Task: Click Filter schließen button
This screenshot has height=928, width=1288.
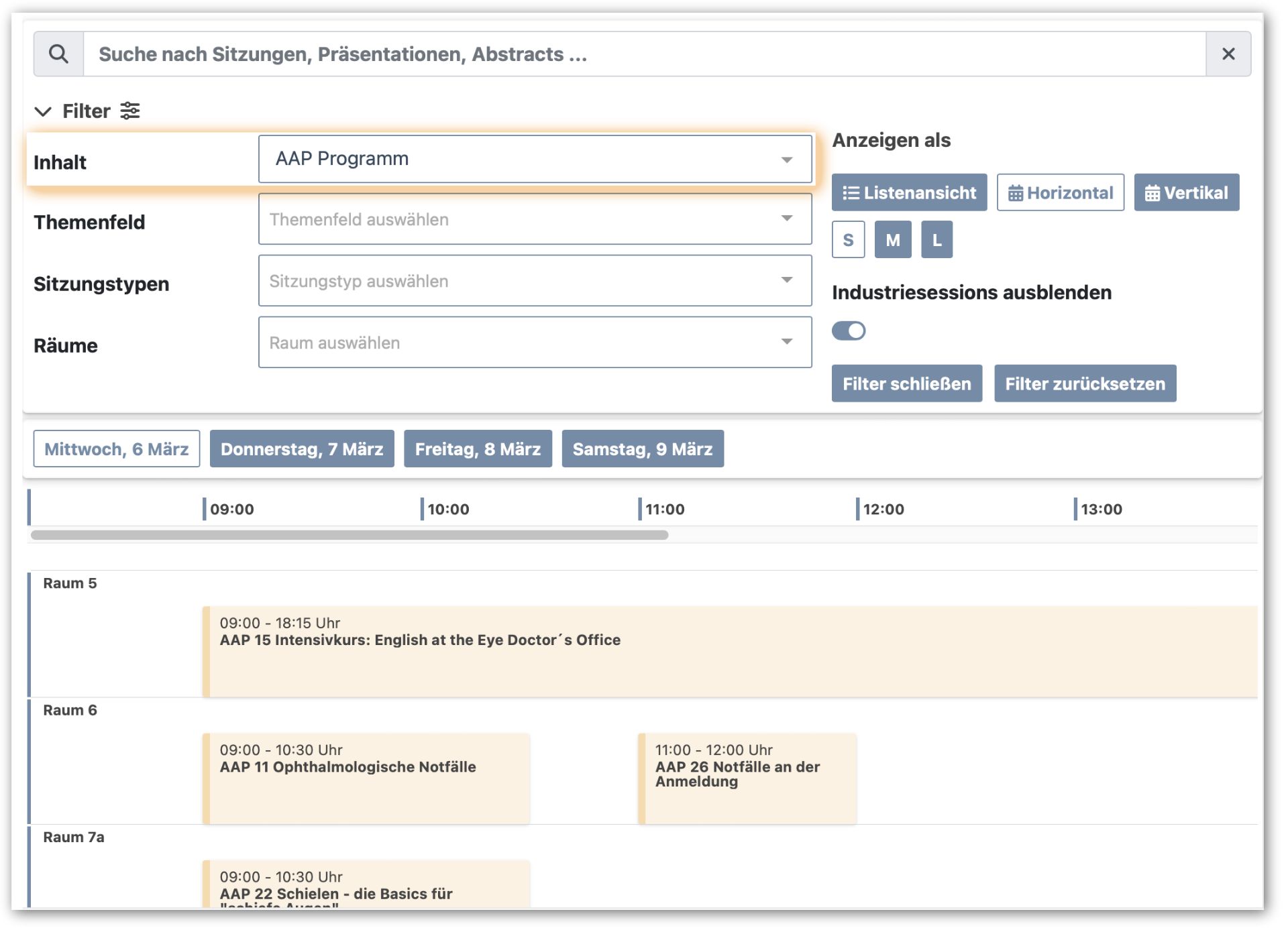Action: click(x=906, y=384)
